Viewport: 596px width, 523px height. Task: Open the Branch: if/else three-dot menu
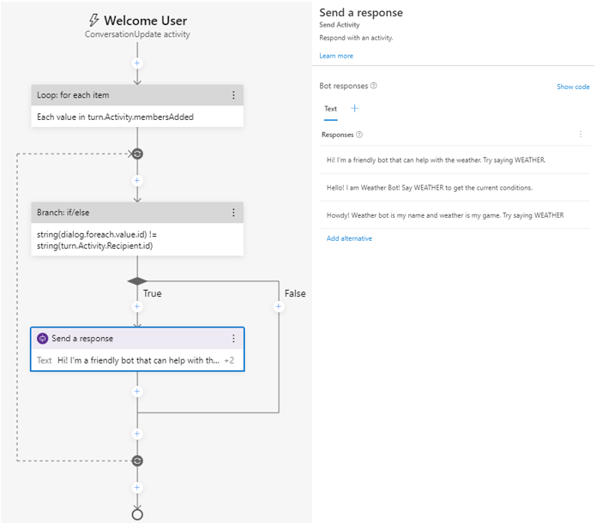click(233, 212)
